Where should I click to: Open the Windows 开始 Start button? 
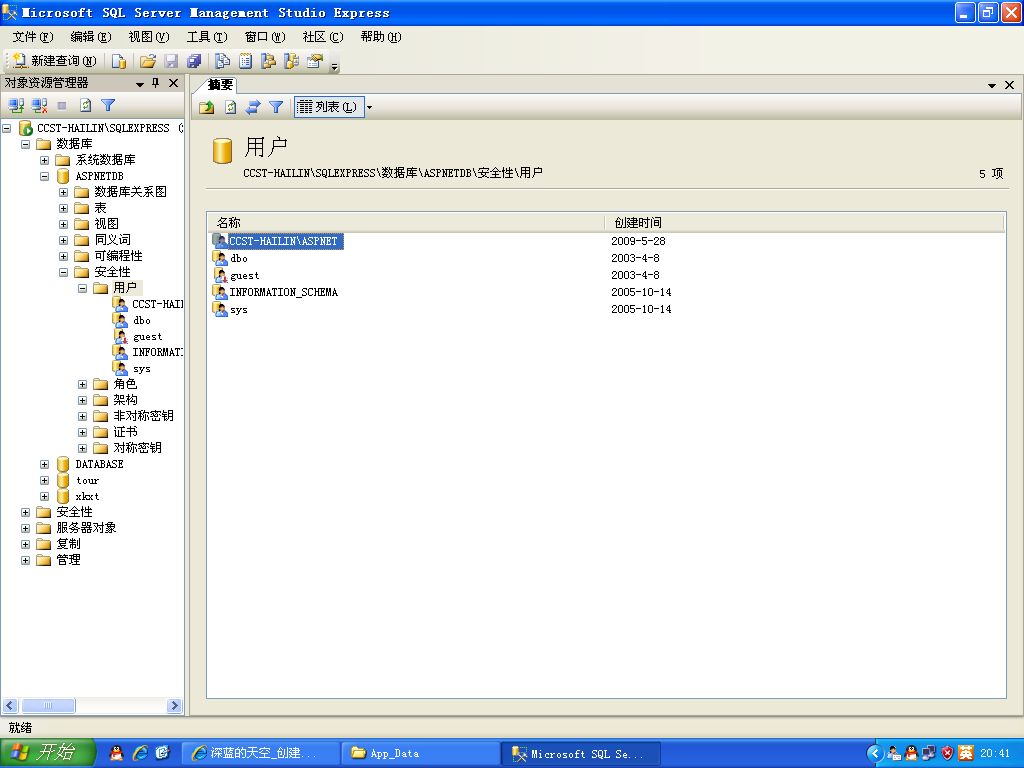48,753
